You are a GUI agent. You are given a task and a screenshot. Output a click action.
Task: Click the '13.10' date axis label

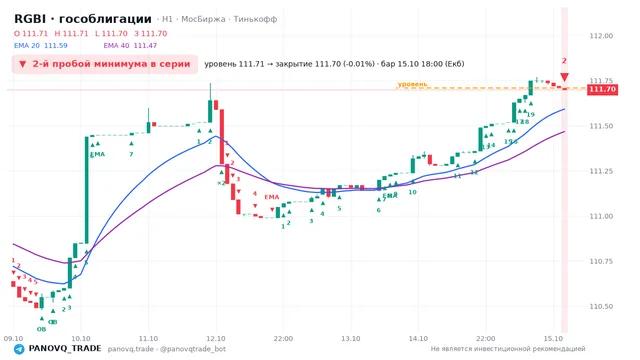click(x=351, y=338)
